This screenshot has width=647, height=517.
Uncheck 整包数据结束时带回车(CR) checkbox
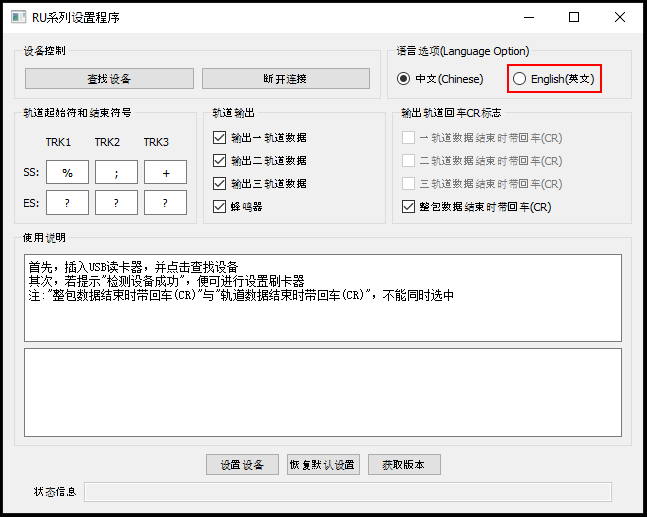pos(408,207)
